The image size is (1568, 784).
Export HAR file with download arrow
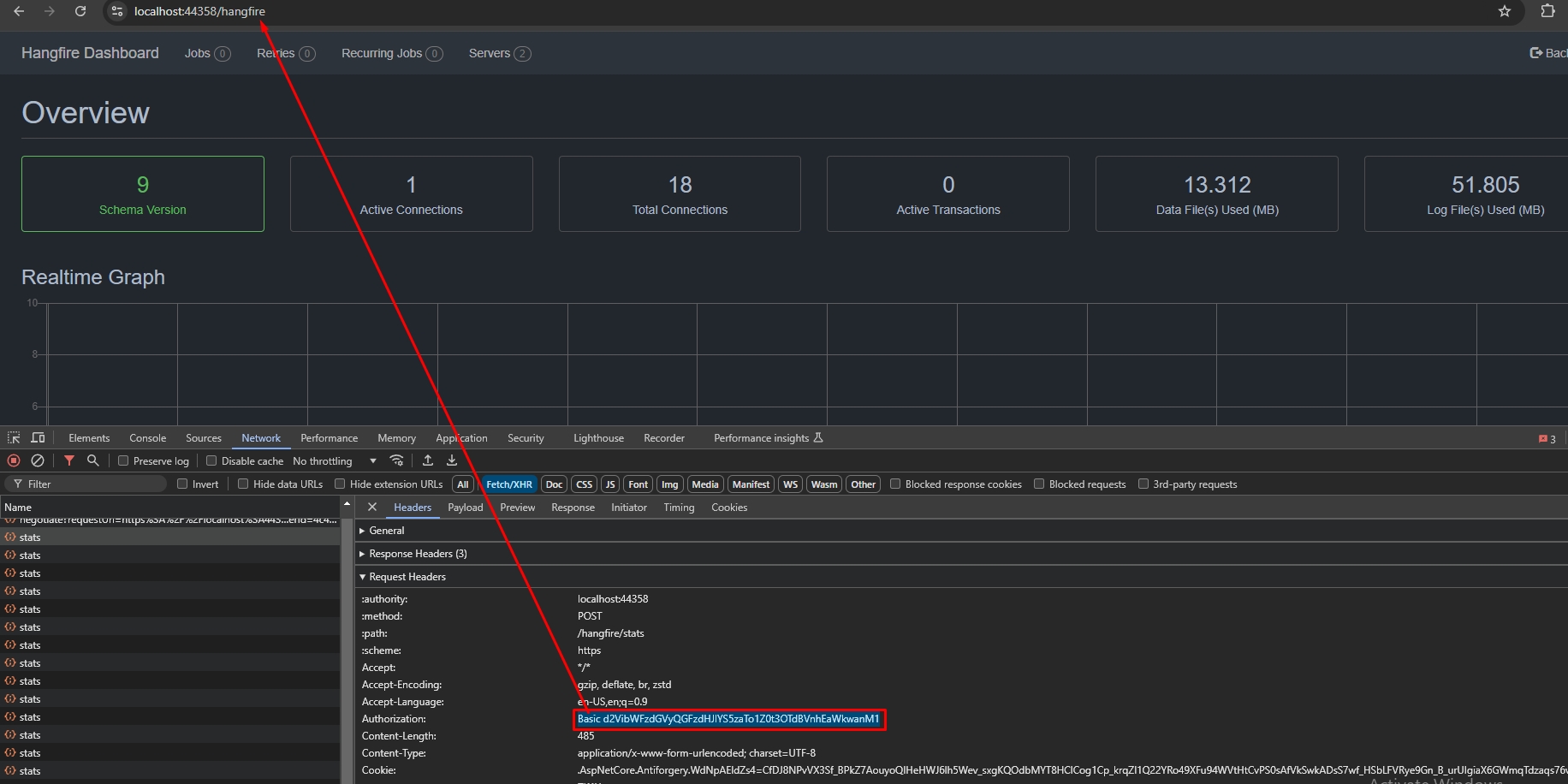pos(452,460)
